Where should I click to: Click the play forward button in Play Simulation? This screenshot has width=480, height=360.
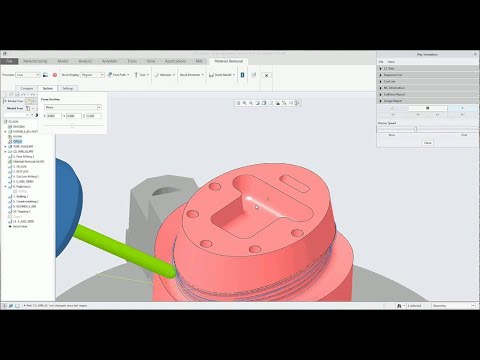463,108
